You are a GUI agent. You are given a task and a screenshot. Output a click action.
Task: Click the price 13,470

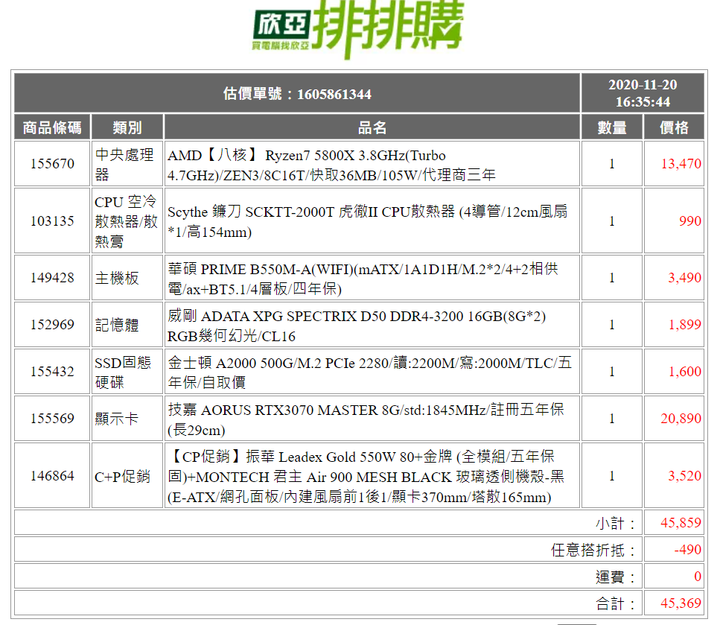click(681, 164)
